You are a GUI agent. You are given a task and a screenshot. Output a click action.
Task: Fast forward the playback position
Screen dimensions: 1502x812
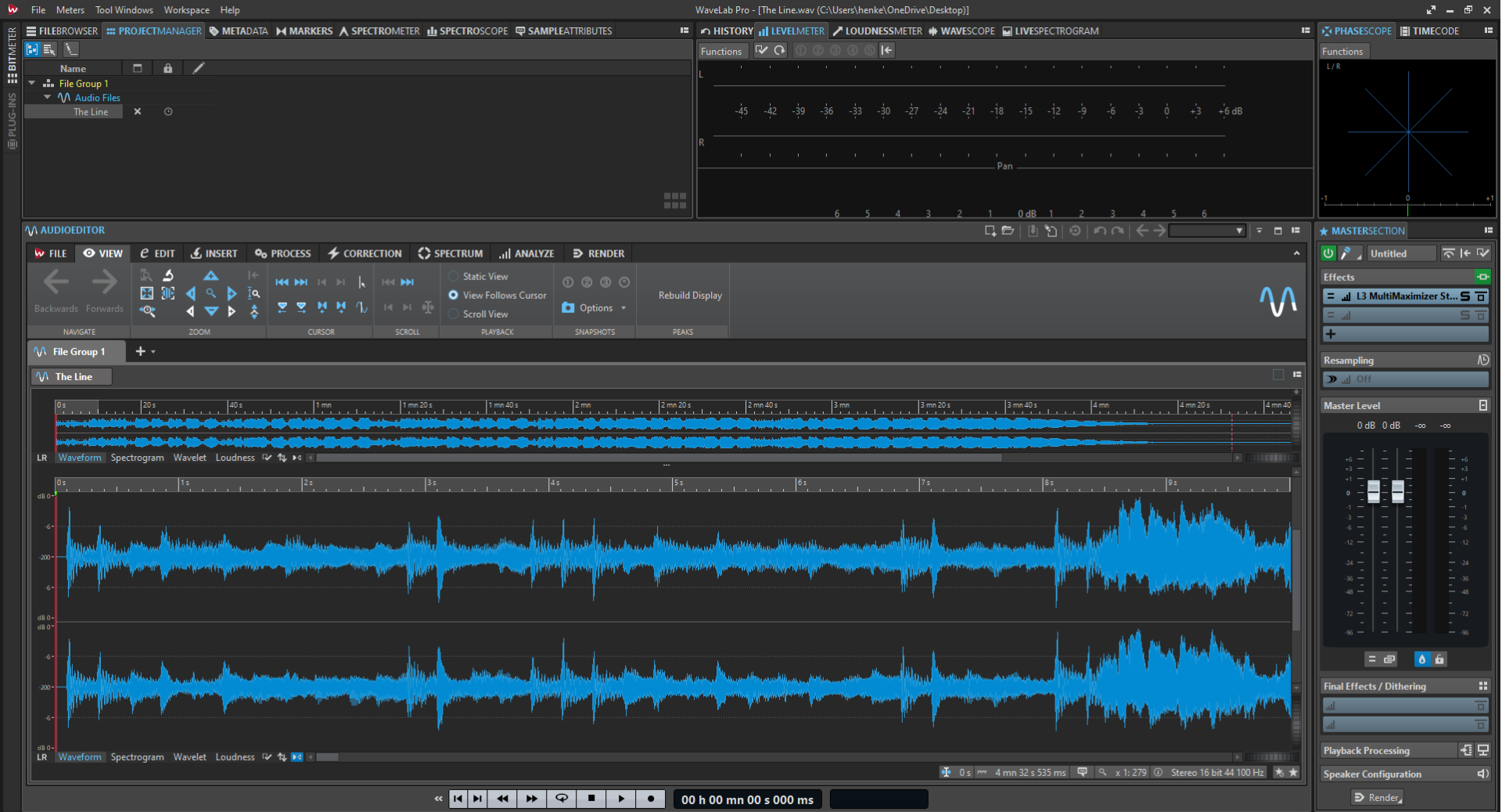click(532, 799)
